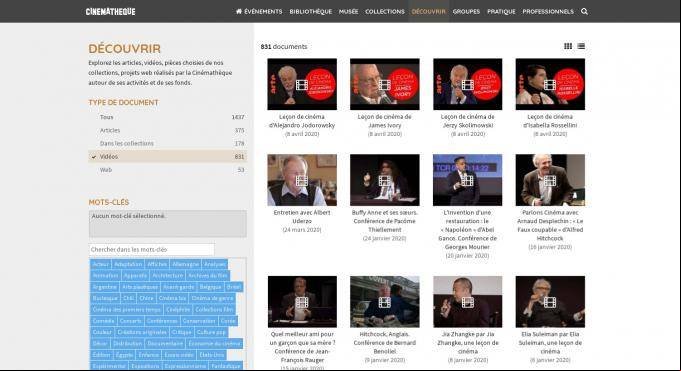Uncheck the selected Vidéos filter

pyautogui.click(x=167, y=156)
